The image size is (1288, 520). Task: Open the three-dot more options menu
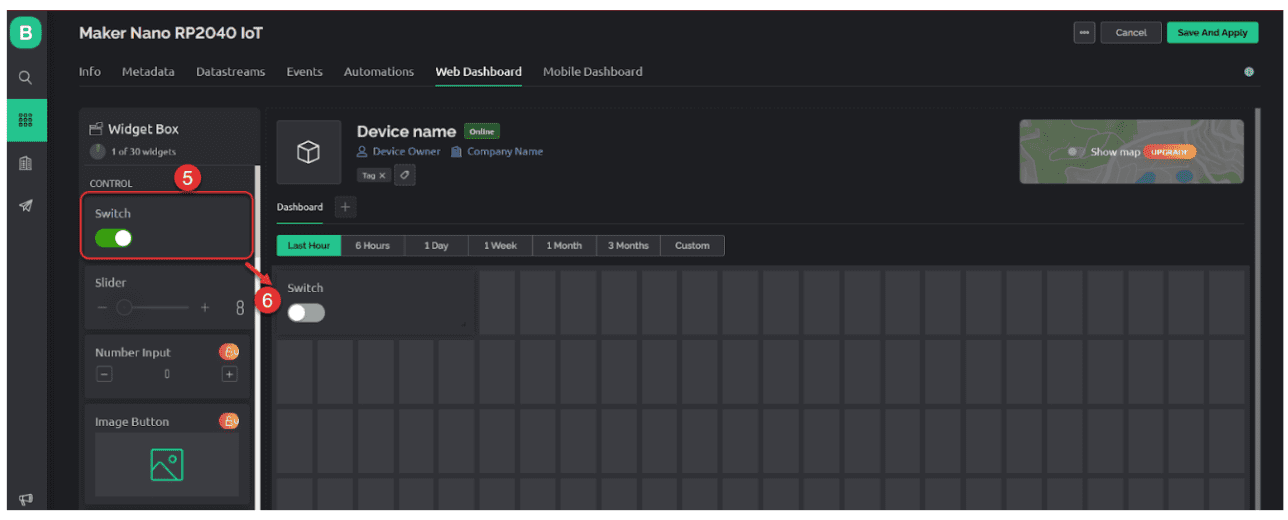[x=1084, y=33]
